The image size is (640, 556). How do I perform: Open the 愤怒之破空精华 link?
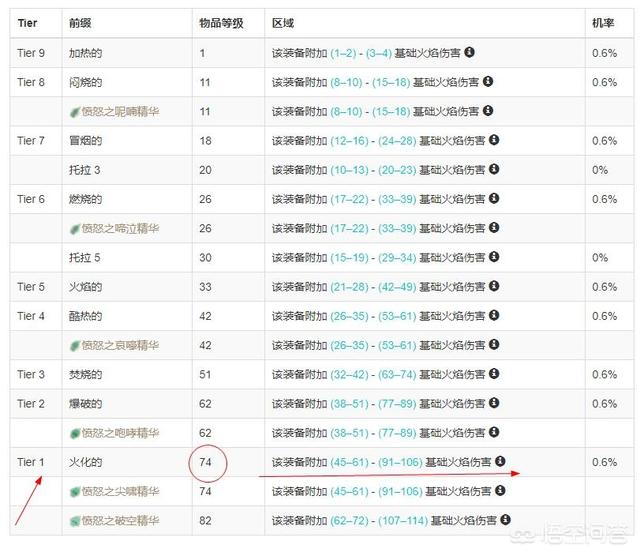point(120,521)
